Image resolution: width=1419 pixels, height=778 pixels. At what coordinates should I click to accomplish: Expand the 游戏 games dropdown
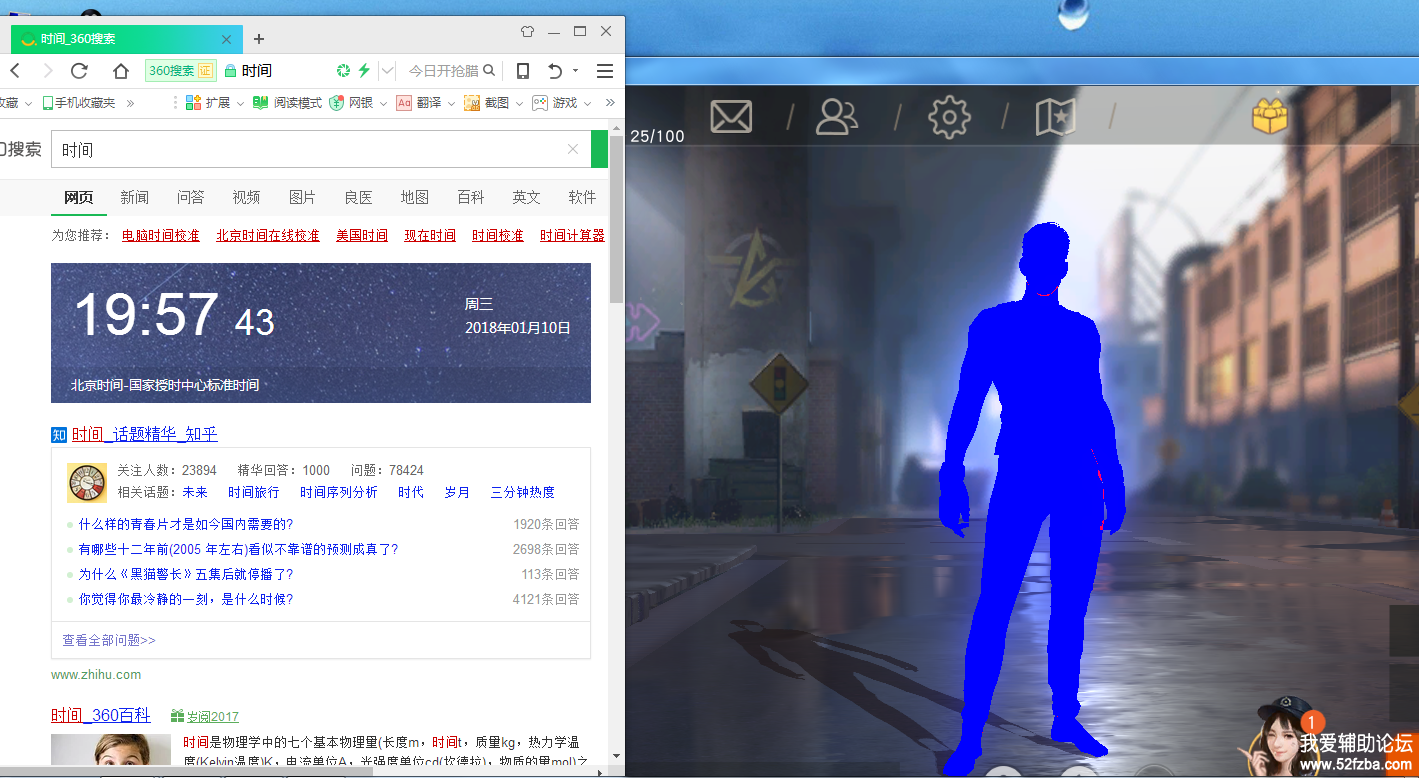[x=587, y=103]
